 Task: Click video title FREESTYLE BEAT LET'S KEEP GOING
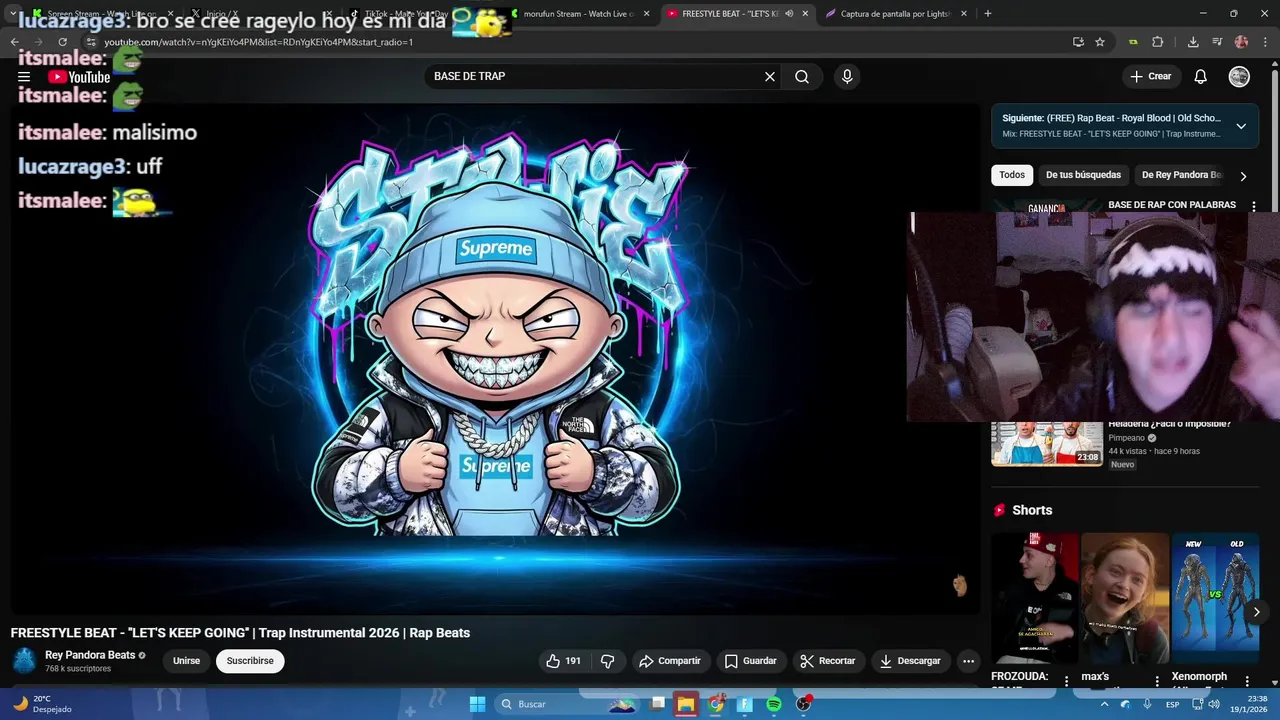pyautogui.click(x=240, y=633)
